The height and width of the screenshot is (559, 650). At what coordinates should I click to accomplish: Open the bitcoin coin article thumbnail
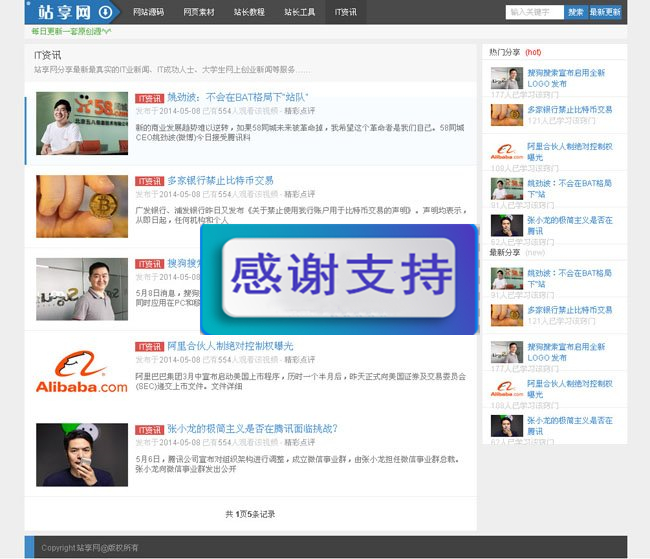pos(82,206)
